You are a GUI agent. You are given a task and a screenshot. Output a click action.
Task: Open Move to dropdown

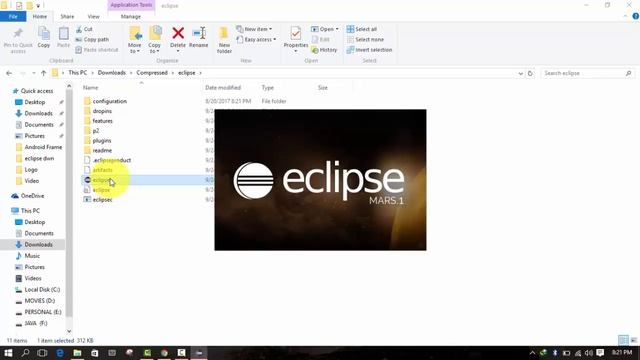click(135, 40)
